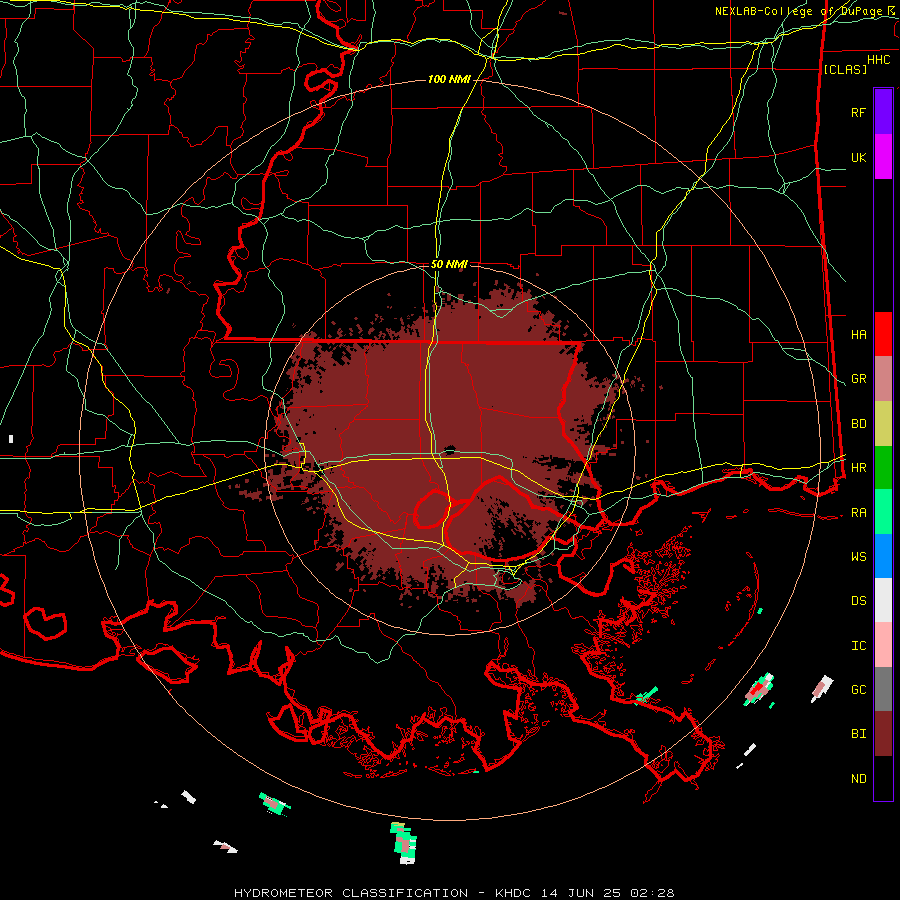Click the GR legend color swatch
Screen dimensions: 900x900
pyautogui.click(x=883, y=379)
